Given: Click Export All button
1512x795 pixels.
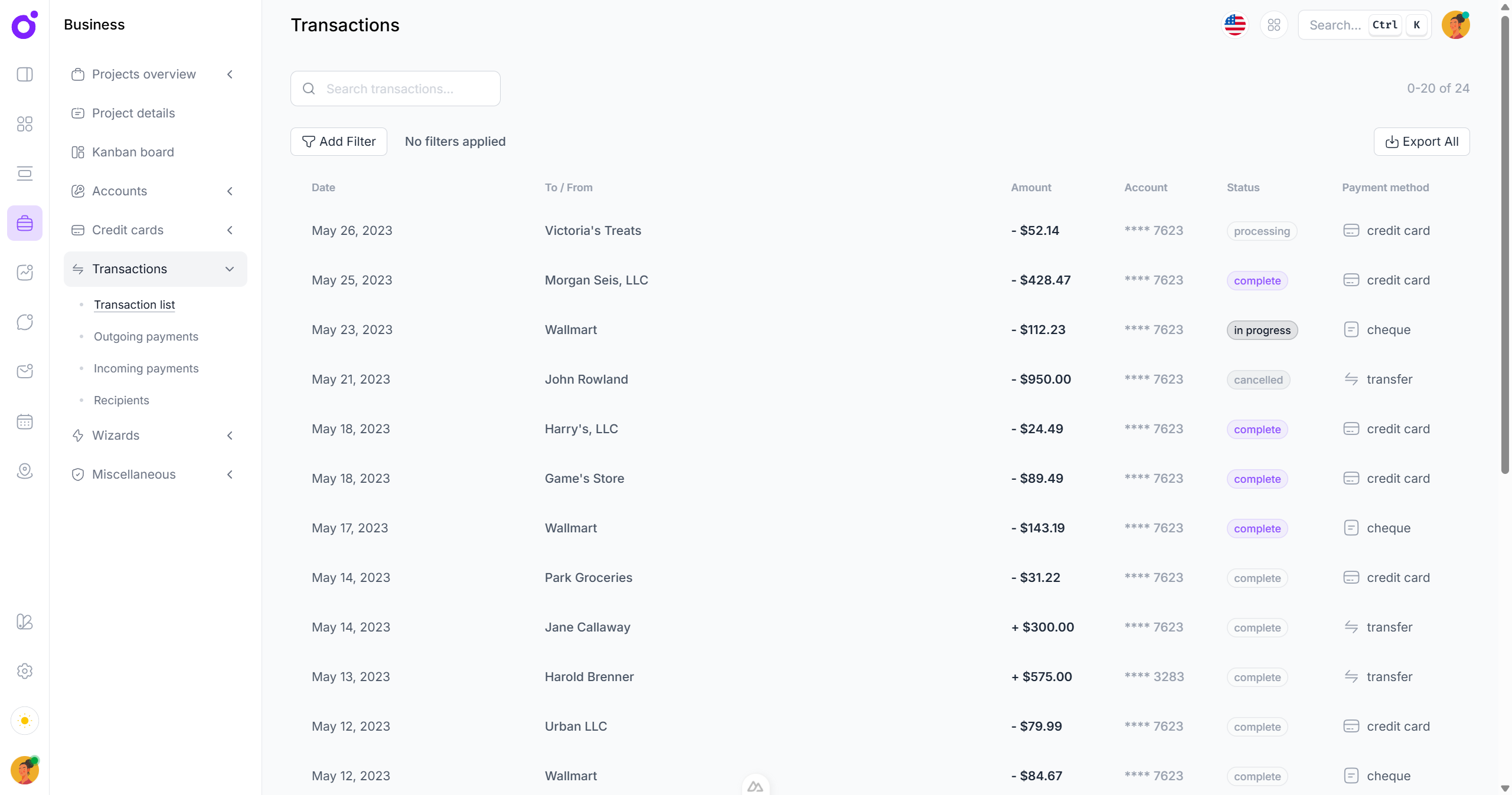Looking at the screenshot, I should 1421,142.
